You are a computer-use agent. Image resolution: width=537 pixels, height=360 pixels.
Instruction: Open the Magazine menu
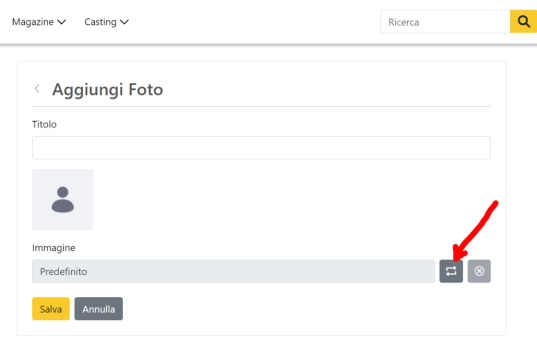click(39, 22)
